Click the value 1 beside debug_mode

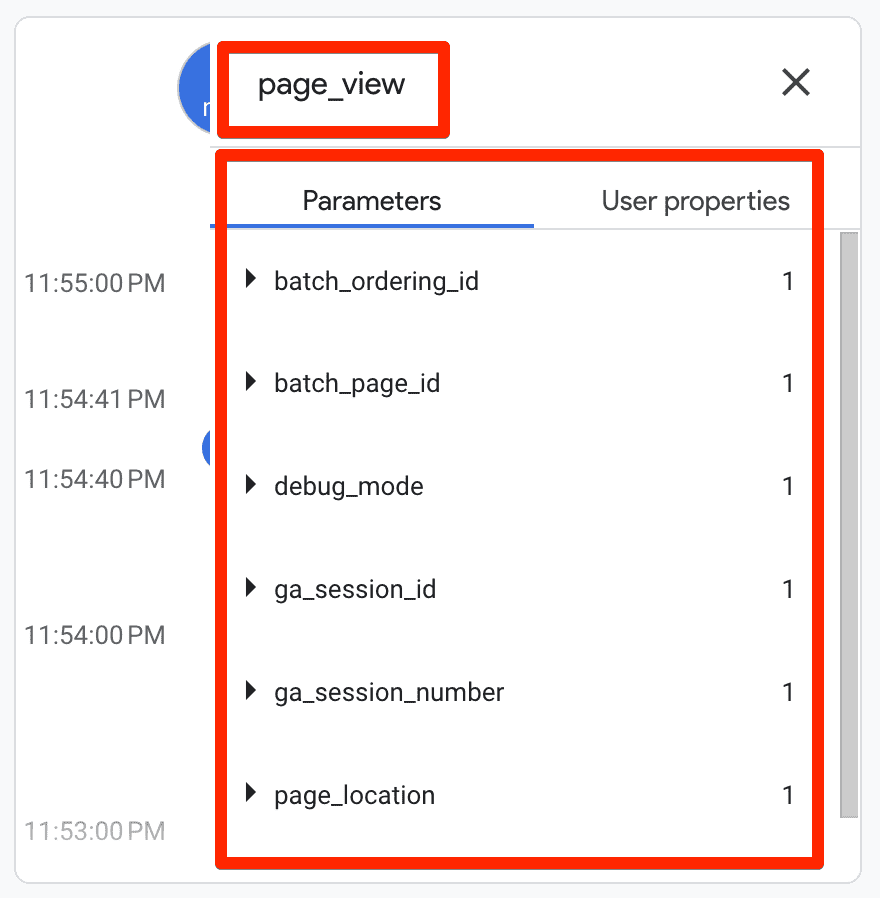coord(788,486)
